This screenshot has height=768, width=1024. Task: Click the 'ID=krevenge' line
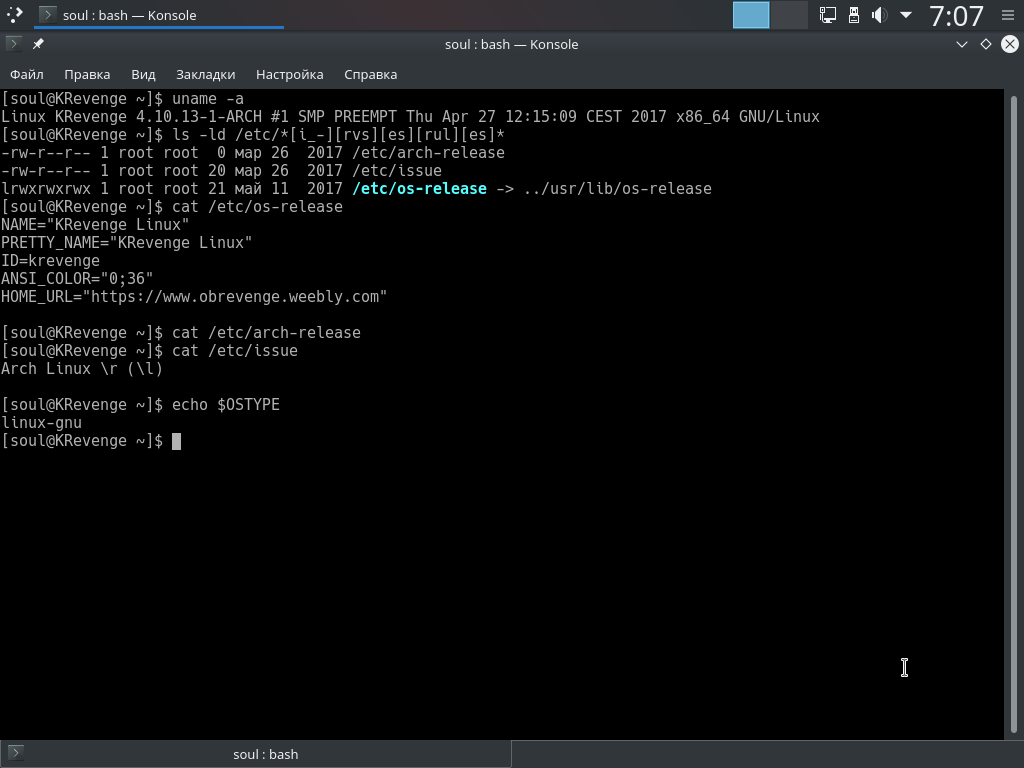click(x=50, y=261)
